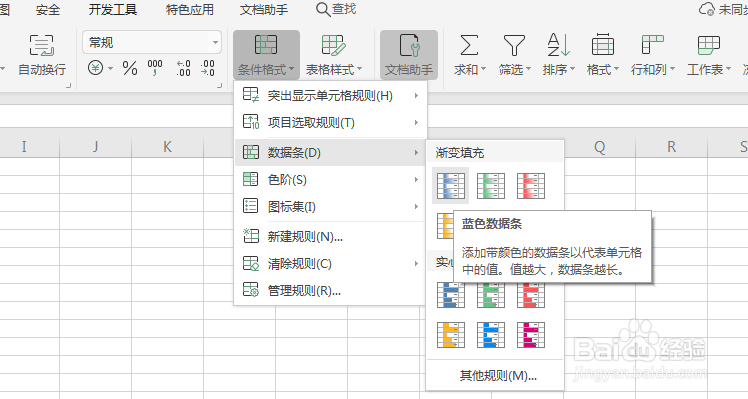Viewport: 748px width, 399px height.
Task: Select red gradient data bar
Action: [x=530, y=185]
